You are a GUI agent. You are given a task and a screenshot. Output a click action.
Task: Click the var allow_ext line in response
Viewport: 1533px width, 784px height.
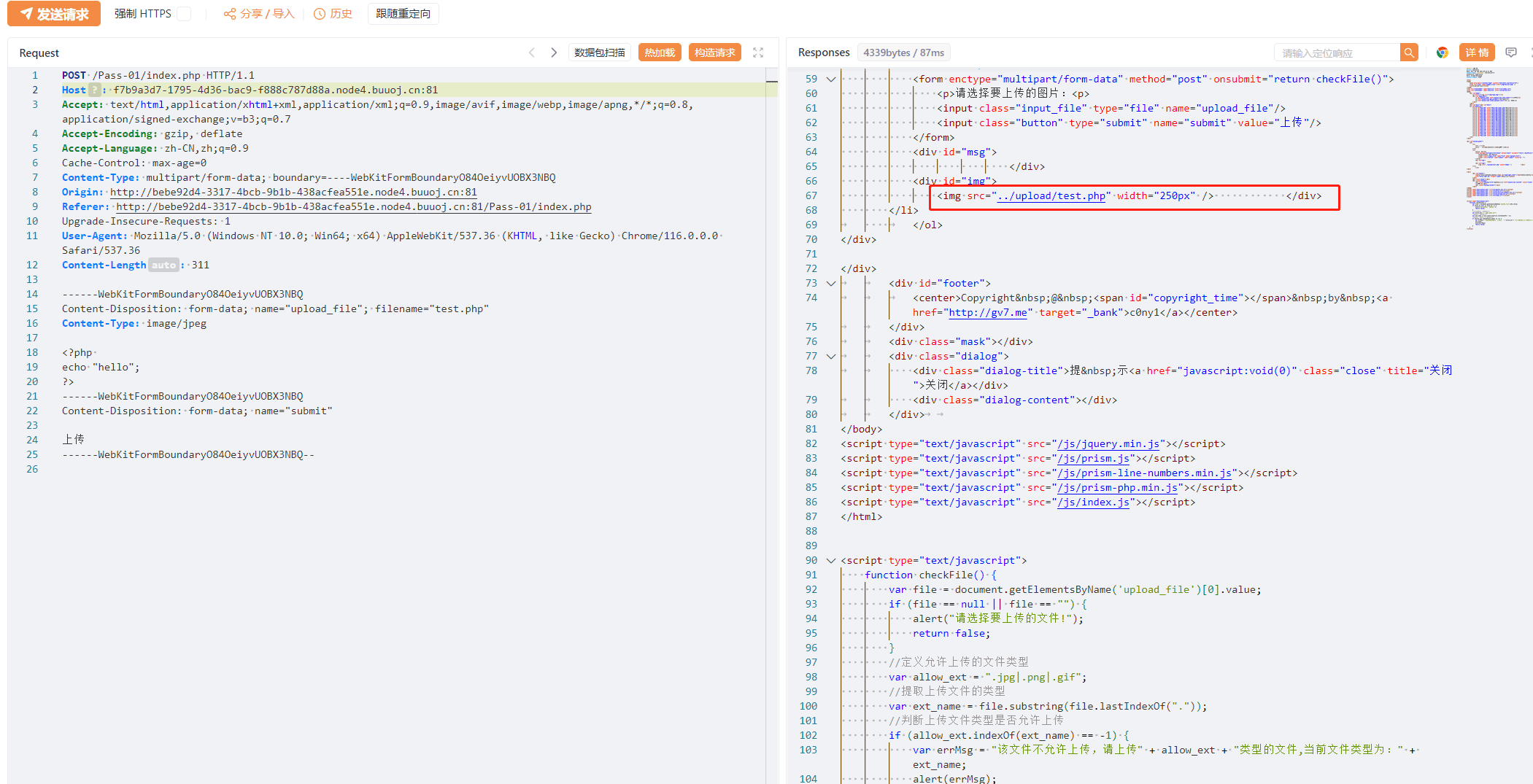[988, 677]
